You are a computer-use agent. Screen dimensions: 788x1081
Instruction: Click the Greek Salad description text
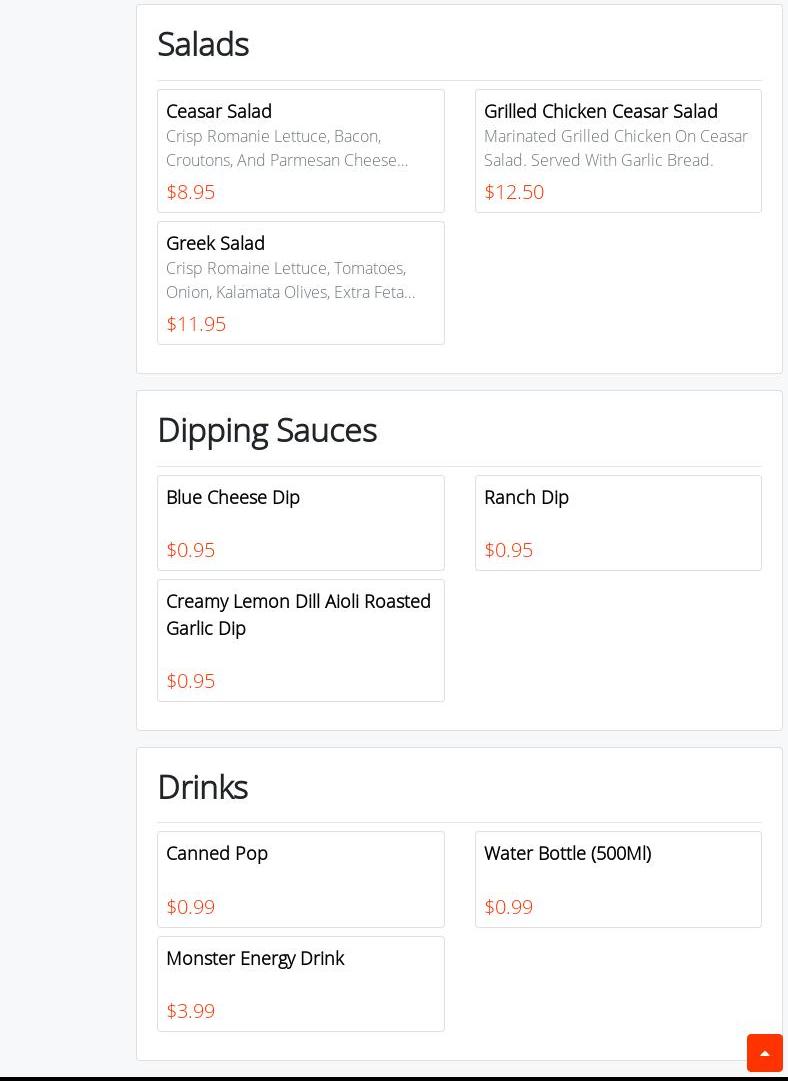coord(290,280)
